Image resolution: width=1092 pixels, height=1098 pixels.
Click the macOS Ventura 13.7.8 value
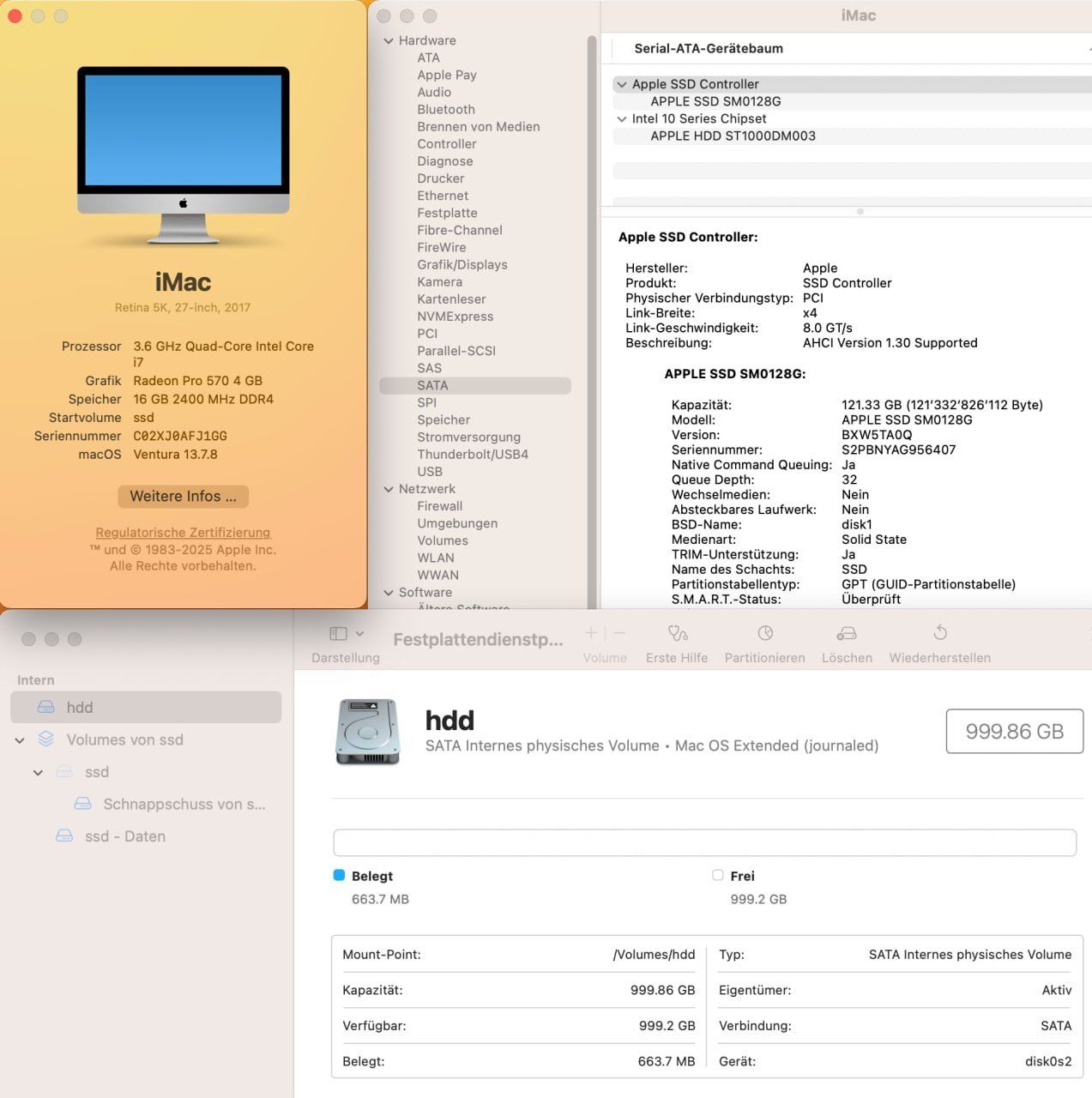coord(175,454)
